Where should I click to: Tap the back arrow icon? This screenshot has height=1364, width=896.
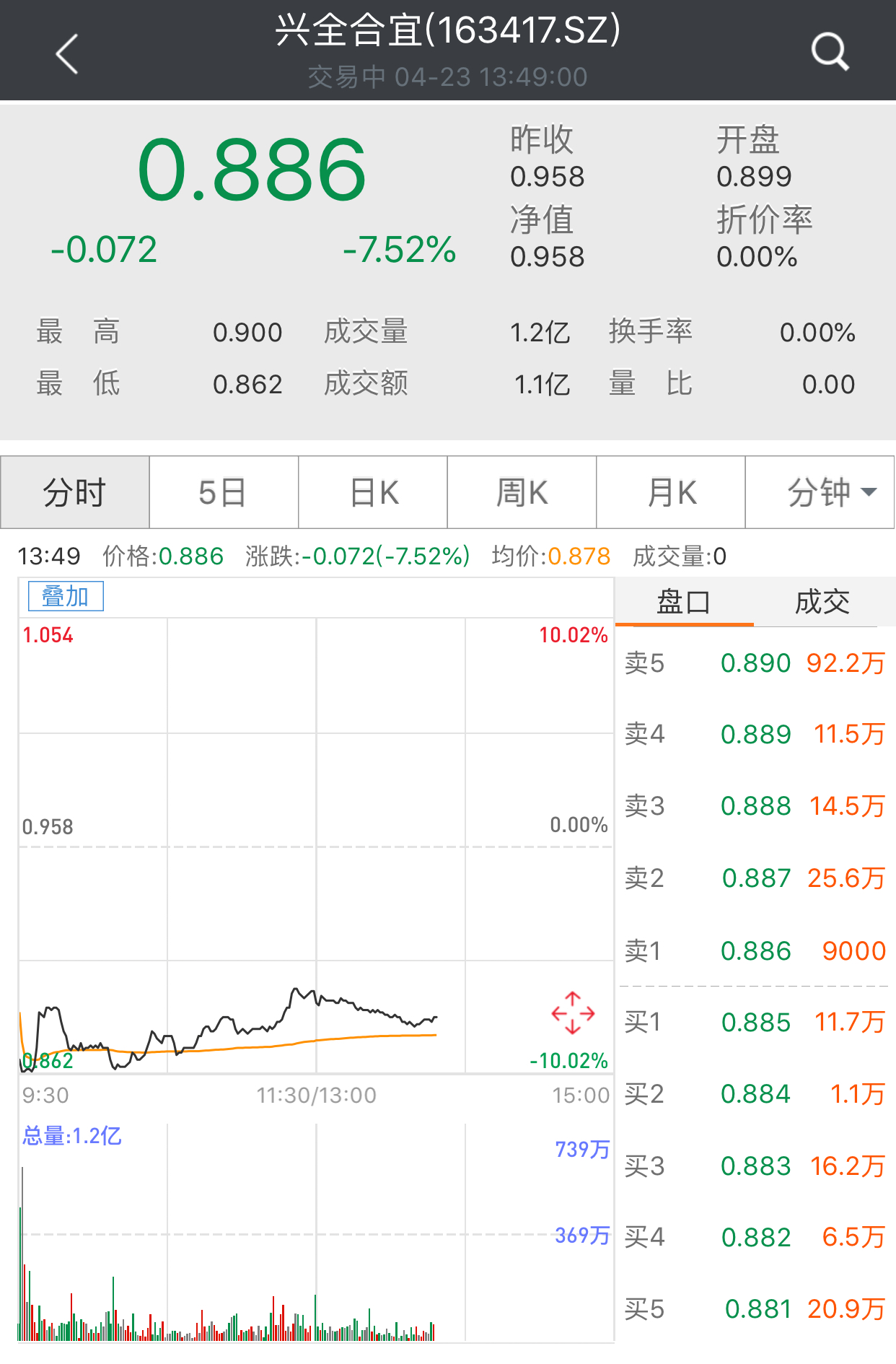pos(67,54)
